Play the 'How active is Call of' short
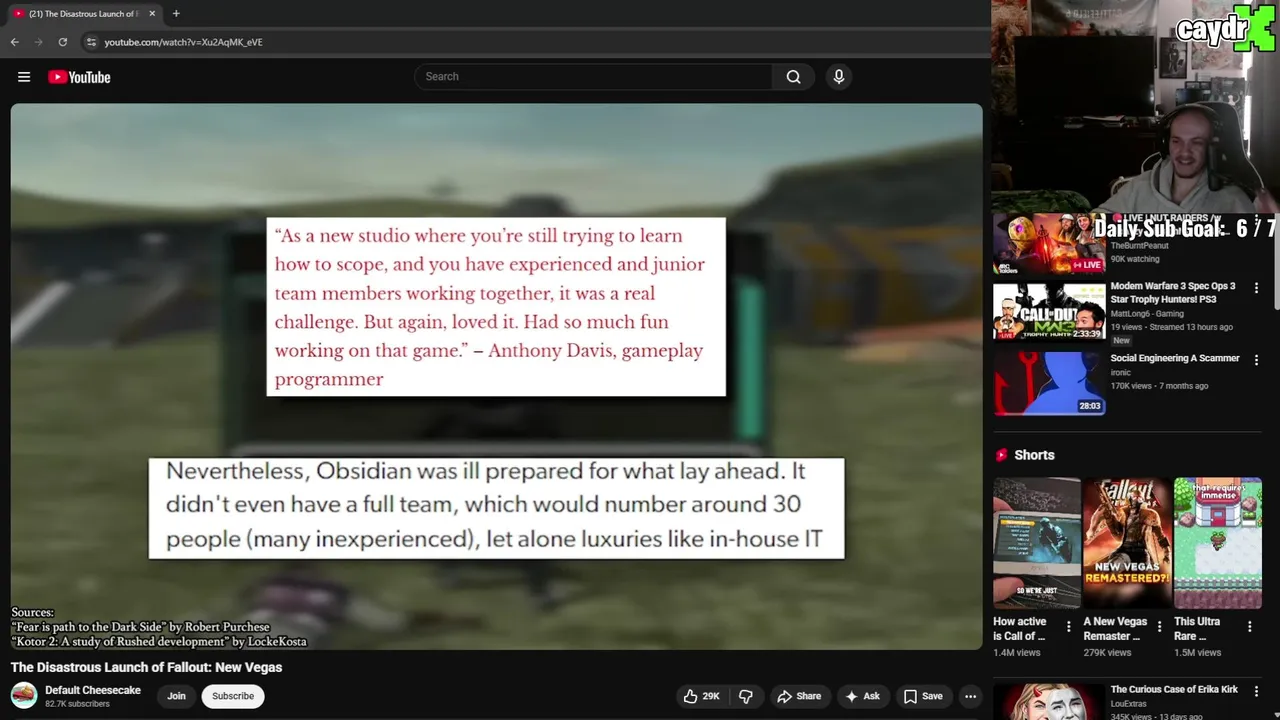Image resolution: width=1280 pixels, height=720 pixels. pos(1037,543)
